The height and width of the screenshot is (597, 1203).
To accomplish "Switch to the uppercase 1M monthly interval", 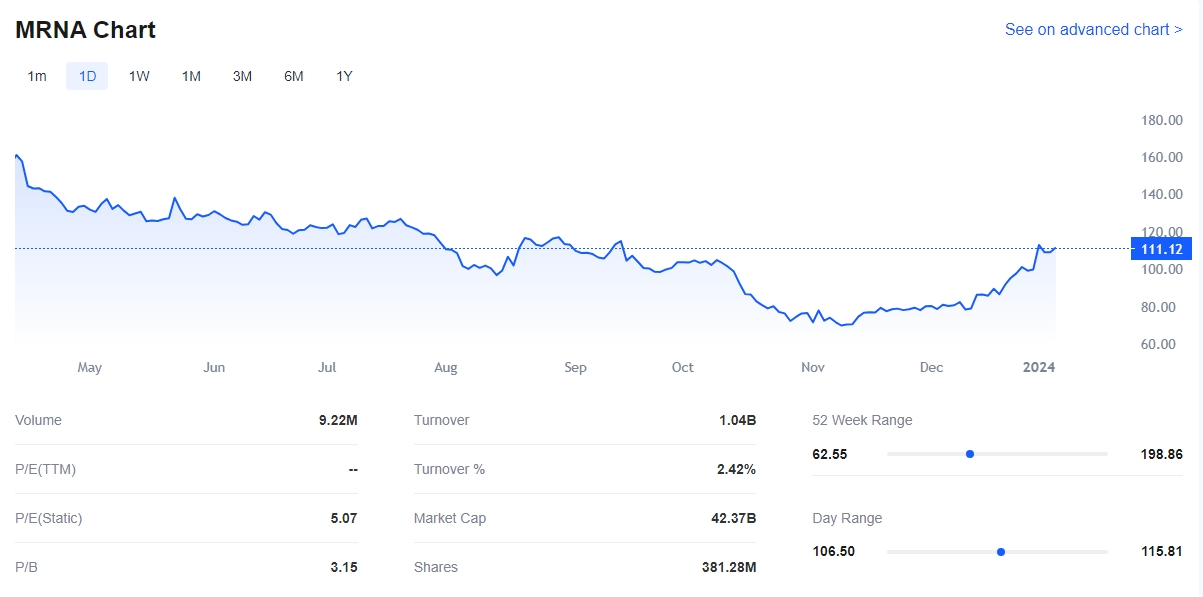I will click(x=191, y=76).
